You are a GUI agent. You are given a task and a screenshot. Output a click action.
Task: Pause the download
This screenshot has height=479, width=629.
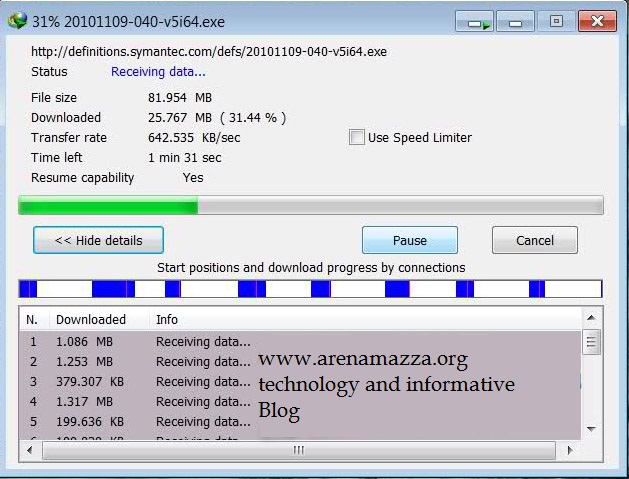click(410, 240)
